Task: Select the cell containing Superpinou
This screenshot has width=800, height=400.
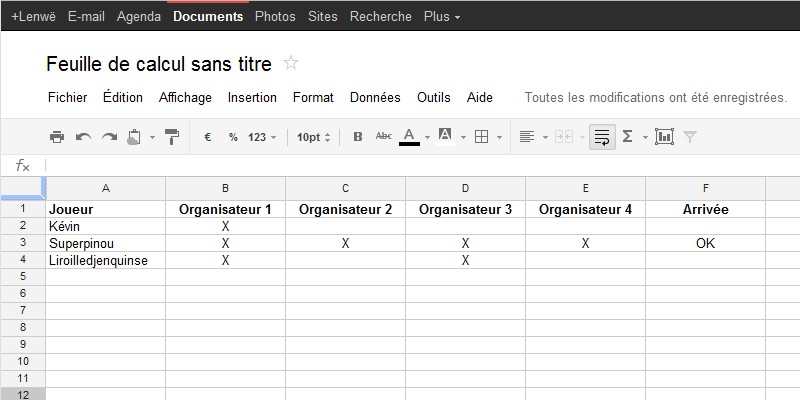Action: click(106, 243)
